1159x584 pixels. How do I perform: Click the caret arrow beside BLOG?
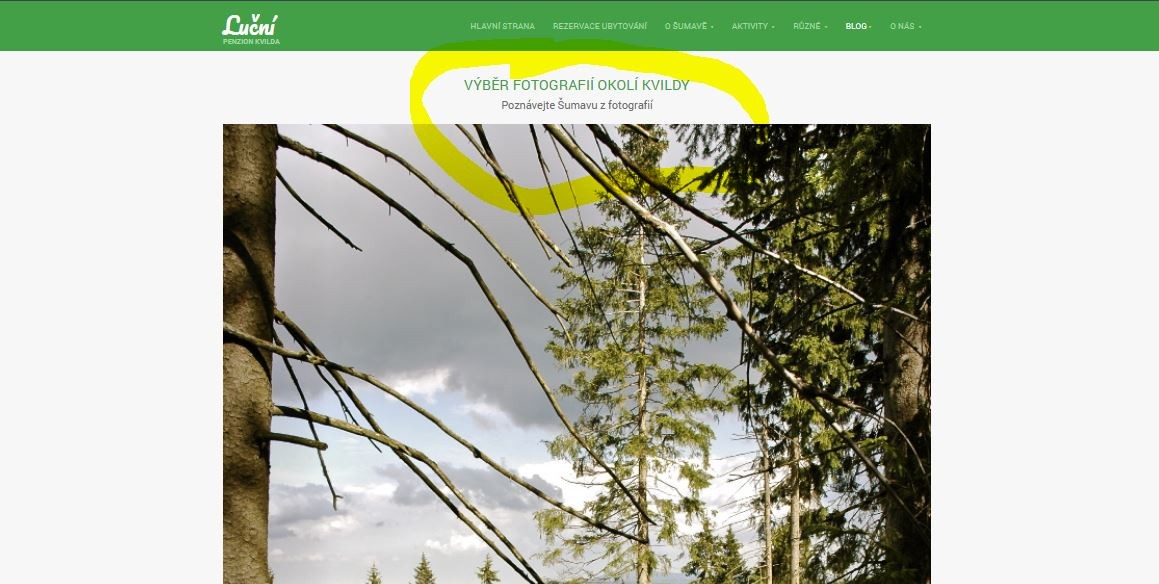click(870, 27)
